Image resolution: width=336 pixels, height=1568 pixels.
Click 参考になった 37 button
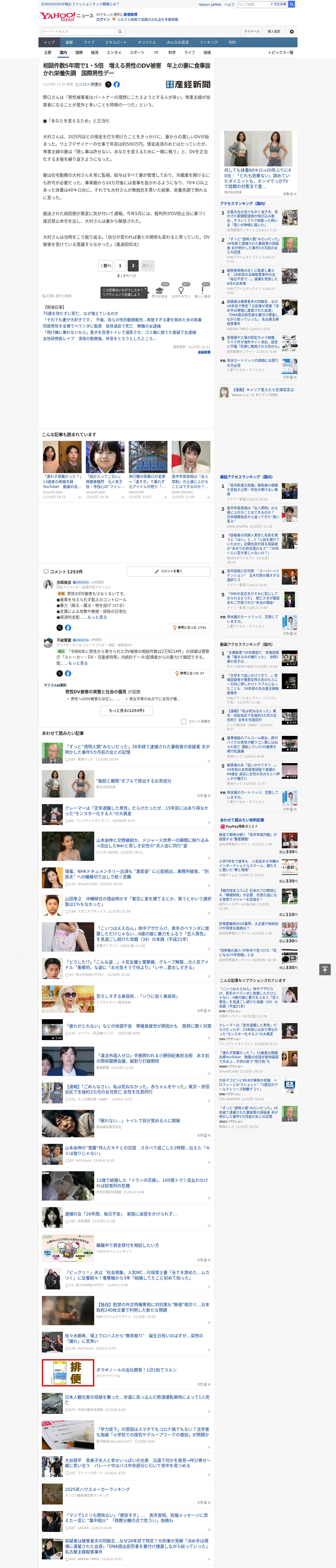pos(190,673)
